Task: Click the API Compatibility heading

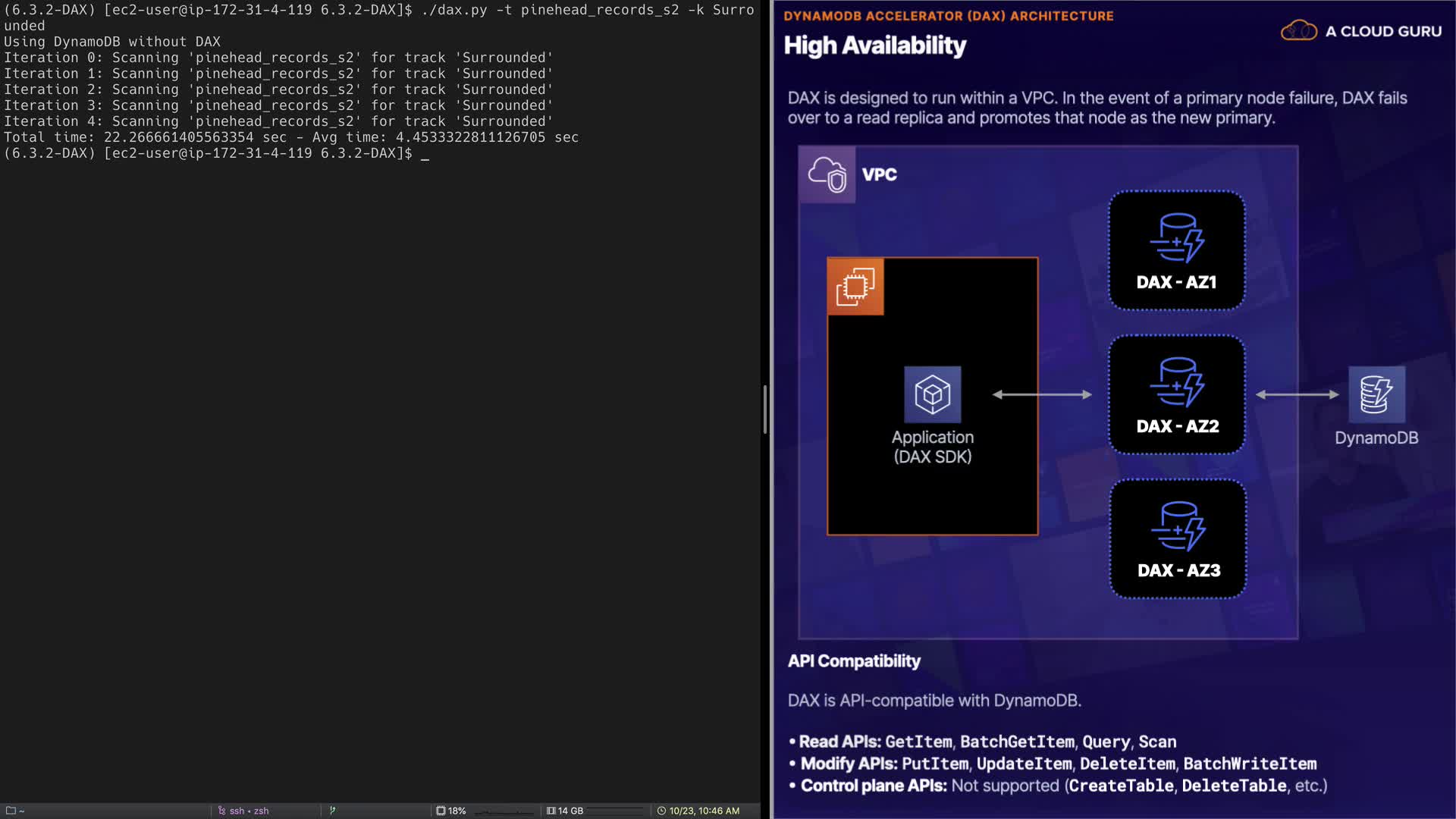Action: point(854,661)
